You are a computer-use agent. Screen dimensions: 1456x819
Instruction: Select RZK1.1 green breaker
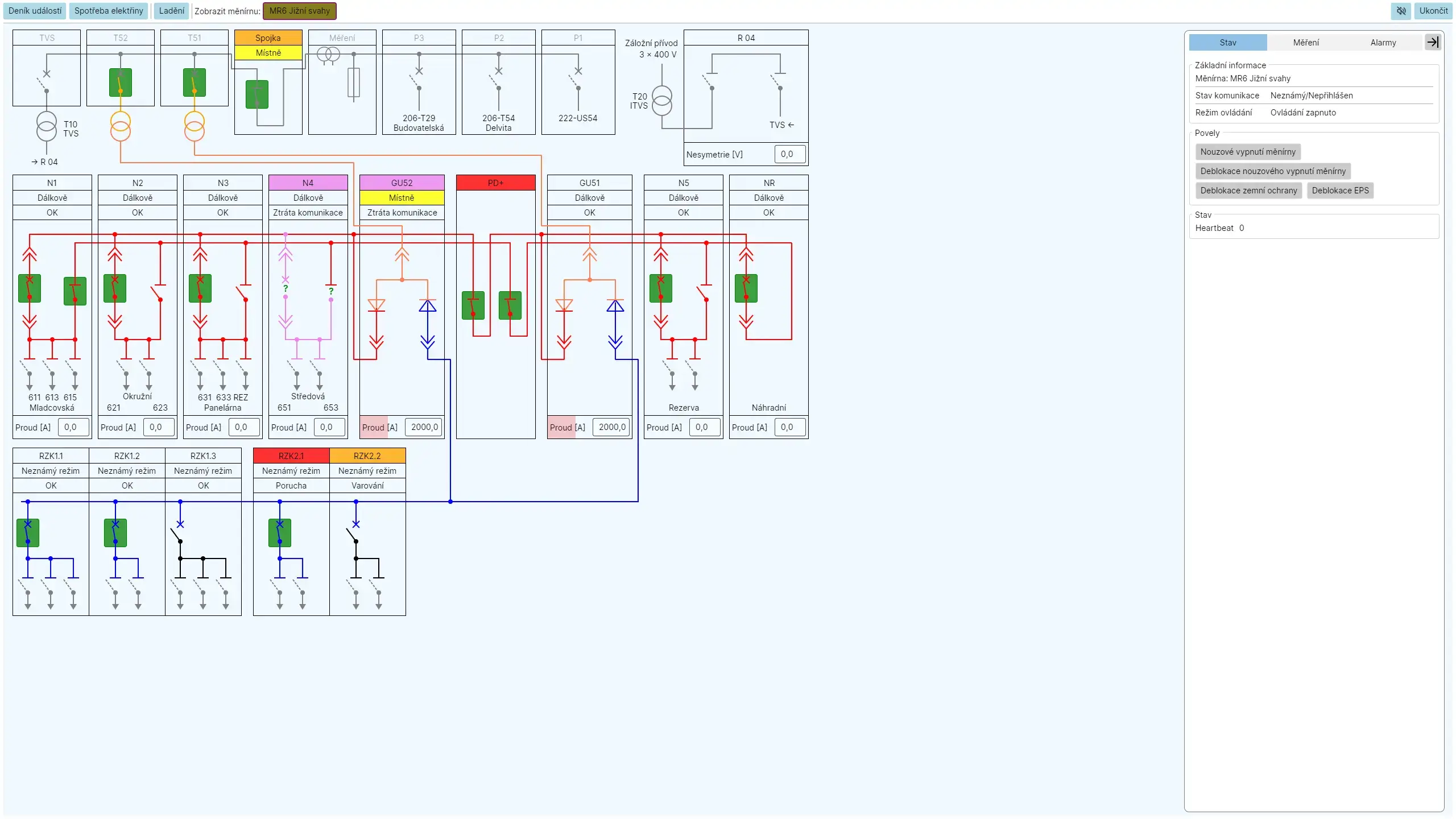tap(28, 533)
